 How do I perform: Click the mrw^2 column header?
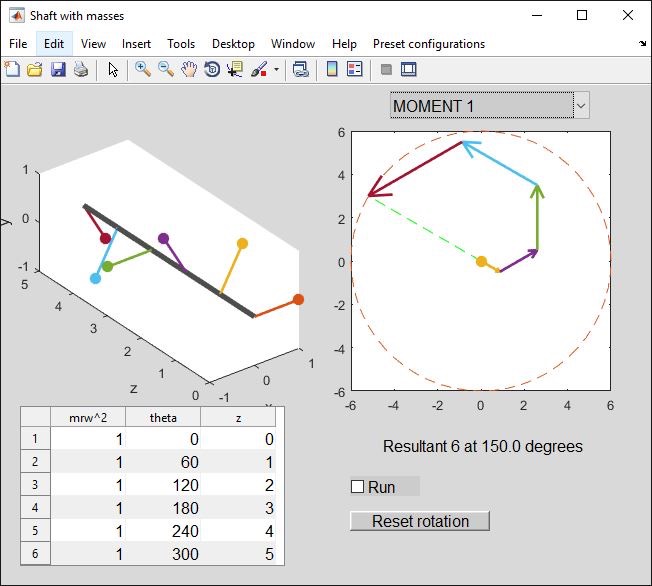pyautogui.click(x=88, y=417)
